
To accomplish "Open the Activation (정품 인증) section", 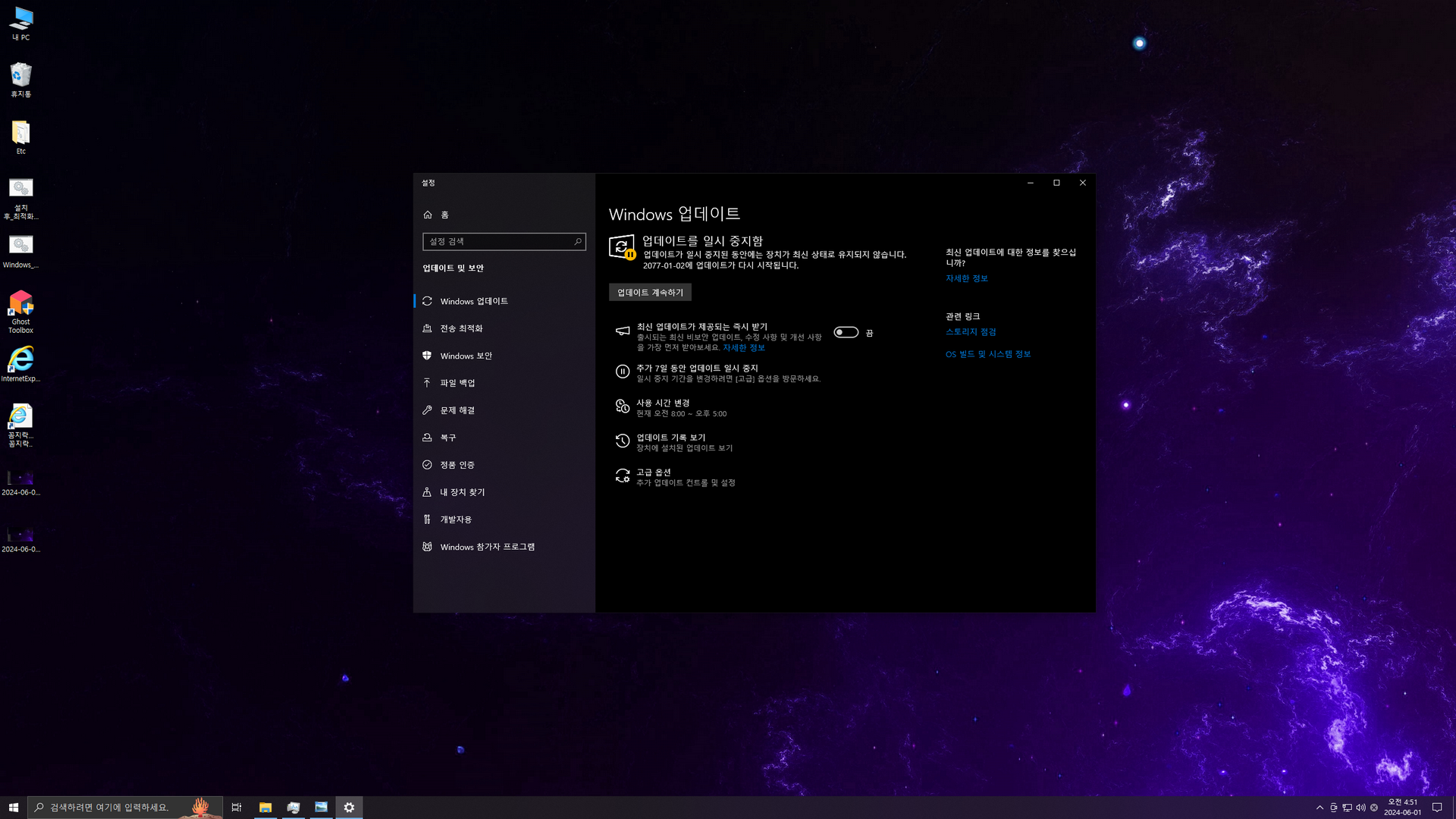I will (457, 465).
